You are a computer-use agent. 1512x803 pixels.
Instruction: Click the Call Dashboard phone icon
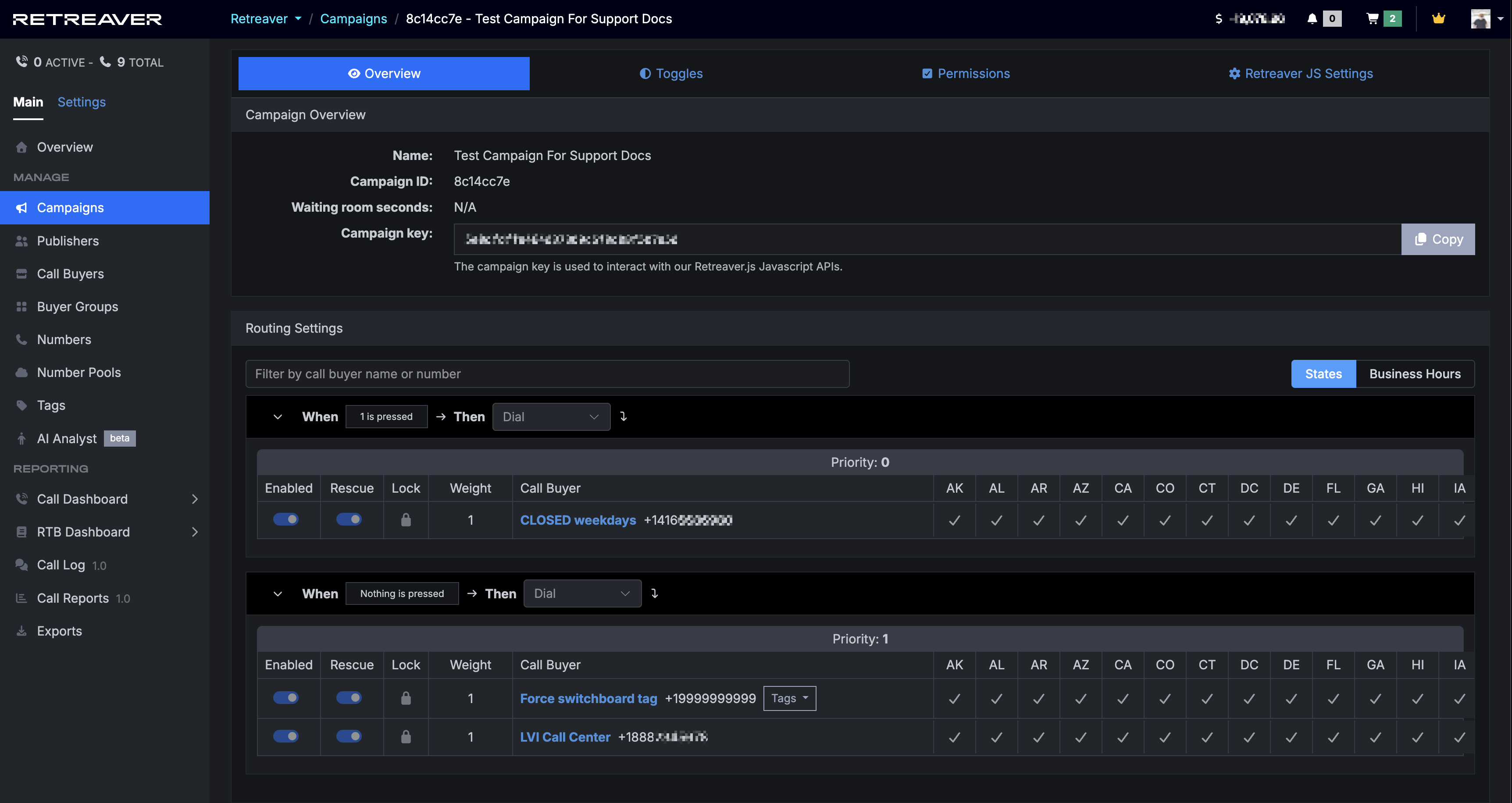(x=22, y=499)
